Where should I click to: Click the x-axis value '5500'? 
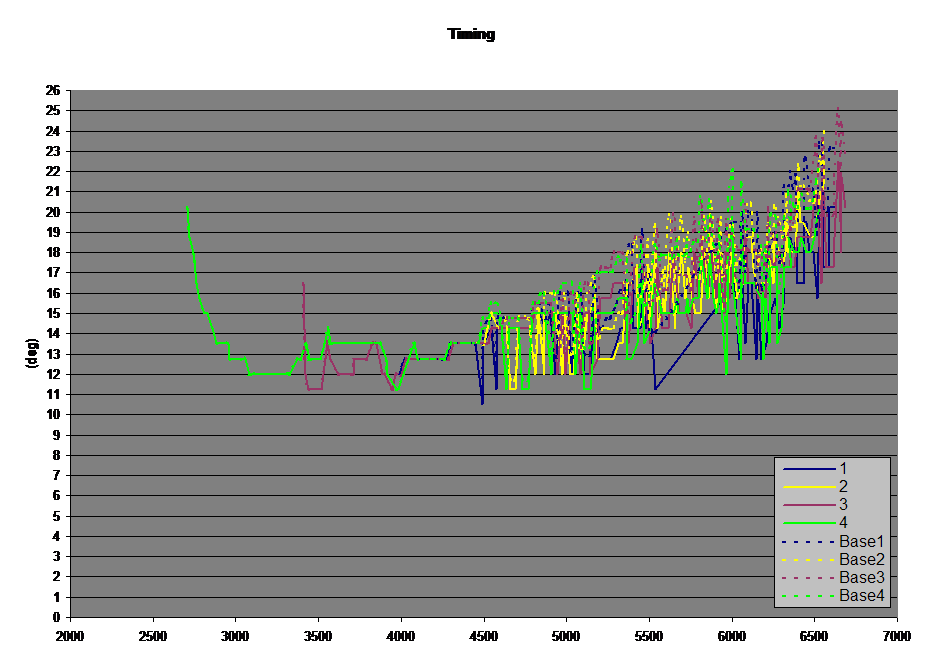coord(649,636)
